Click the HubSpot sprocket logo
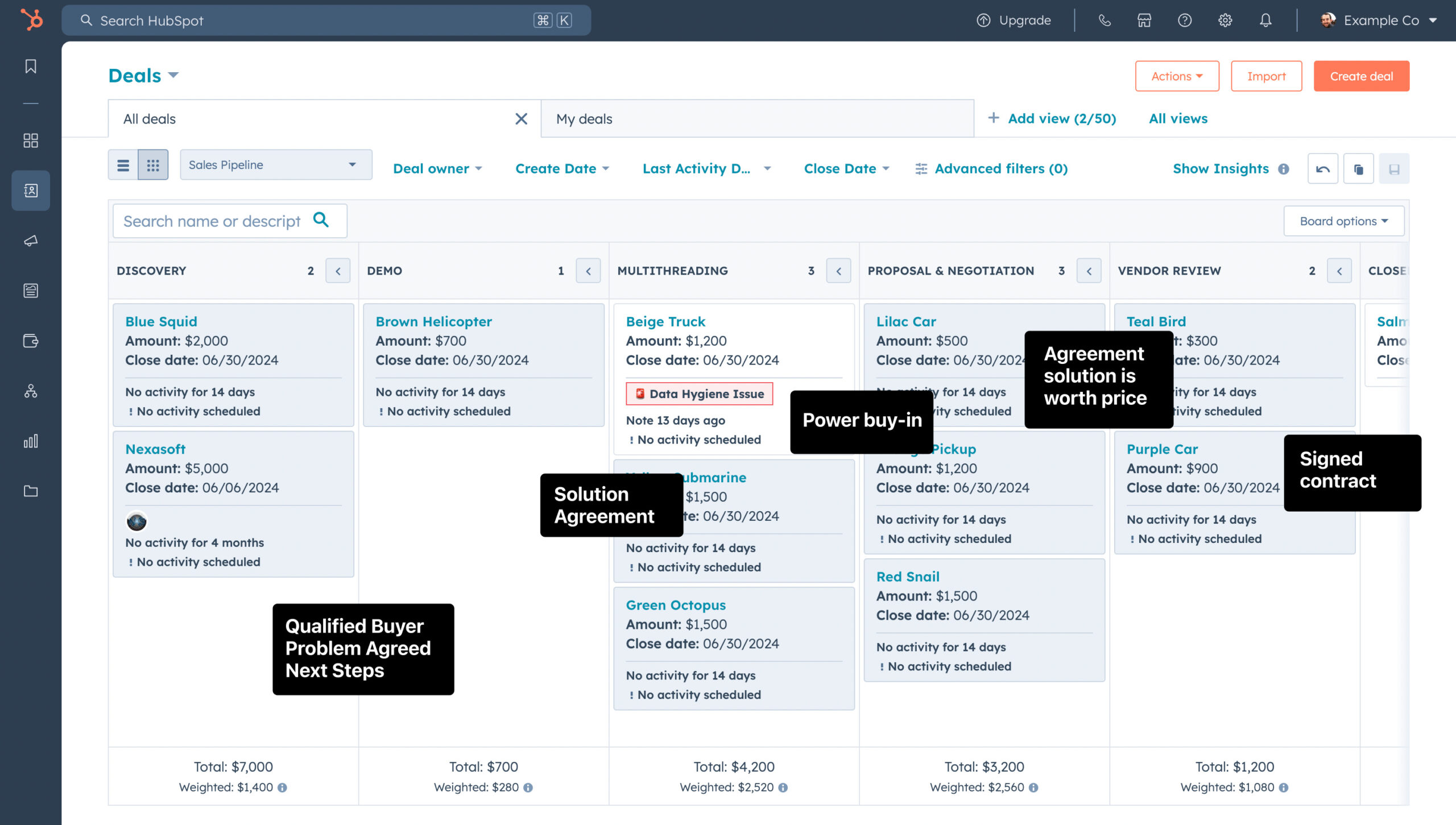The height and width of the screenshot is (825, 1456). 31,20
